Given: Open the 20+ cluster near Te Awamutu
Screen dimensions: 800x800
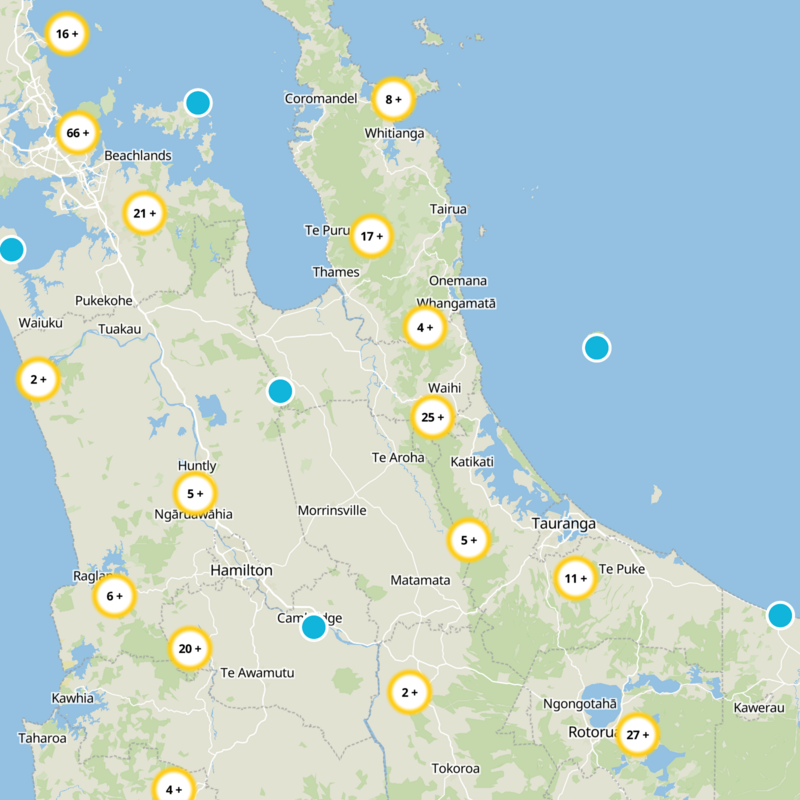Looking at the screenshot, I should pos(190,648).
